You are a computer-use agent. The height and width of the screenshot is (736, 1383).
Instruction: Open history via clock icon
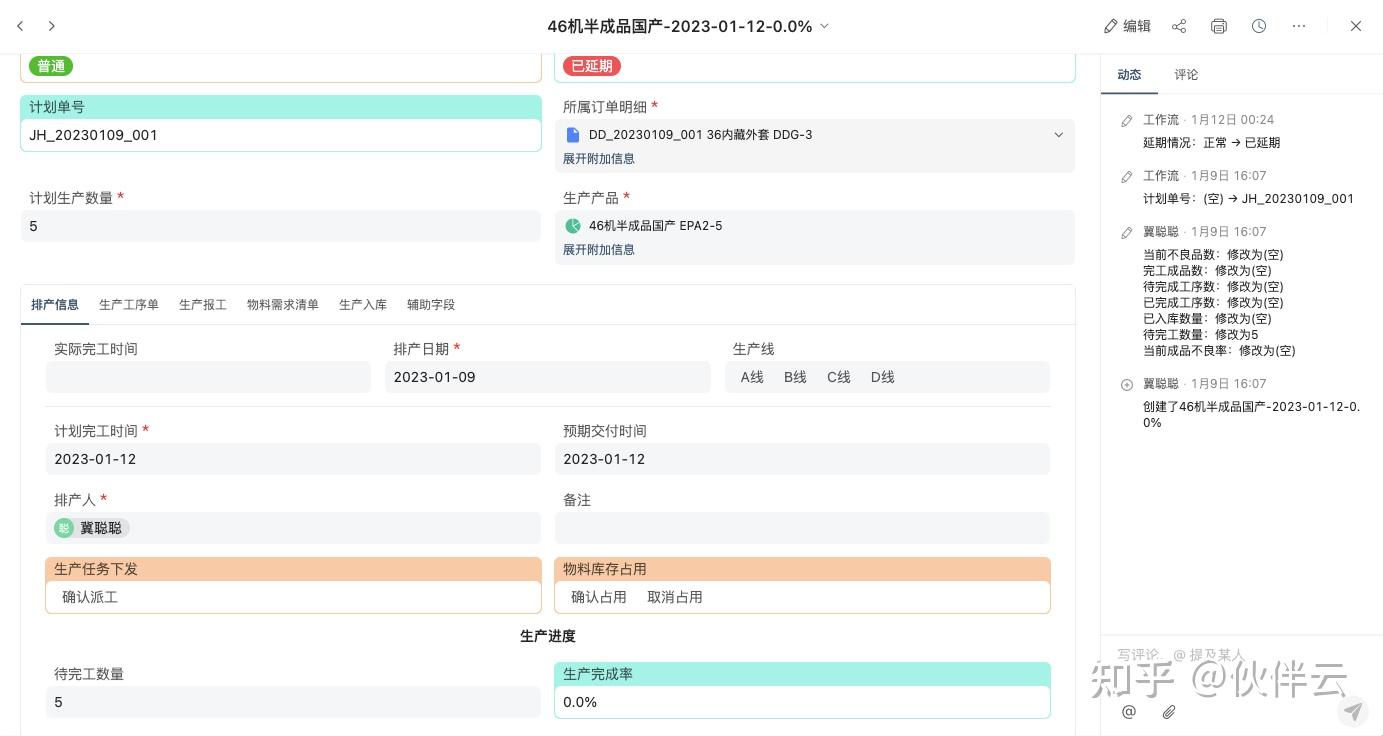point(1259,26)
